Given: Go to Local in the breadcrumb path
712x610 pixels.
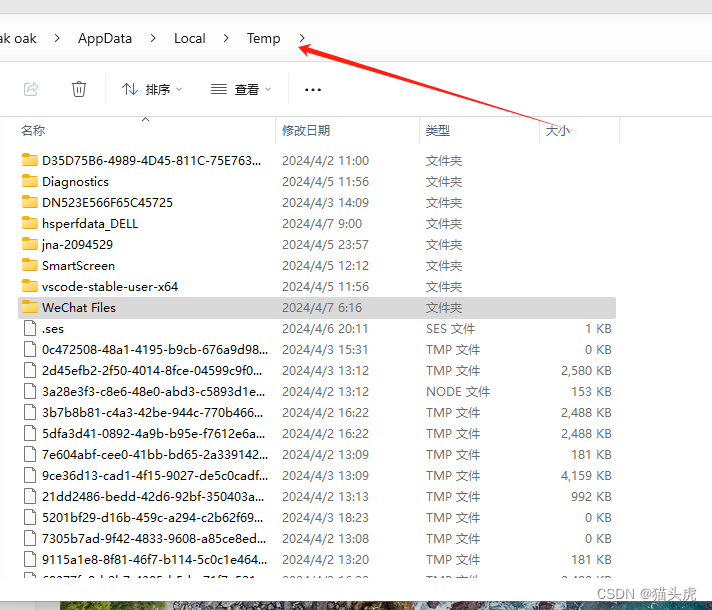Looking at the screenshot, I should point(189,39).
